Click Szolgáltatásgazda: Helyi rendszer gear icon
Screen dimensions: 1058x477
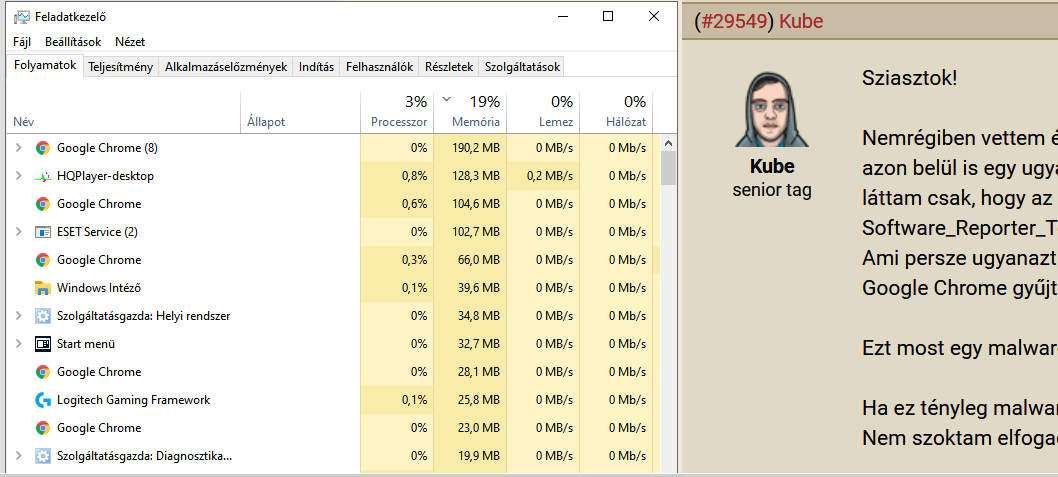[x=43, y=316]
